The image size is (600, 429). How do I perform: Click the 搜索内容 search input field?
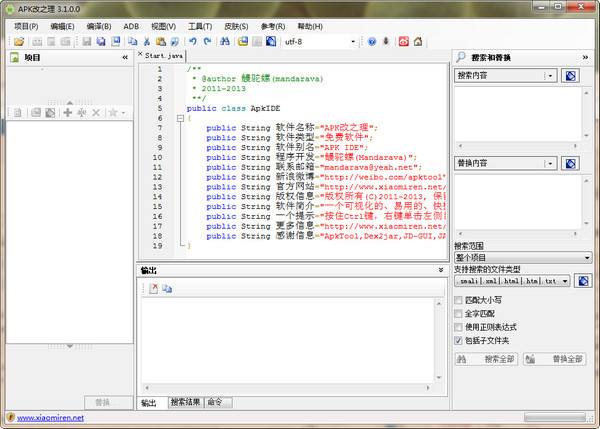tap(498, 76)
